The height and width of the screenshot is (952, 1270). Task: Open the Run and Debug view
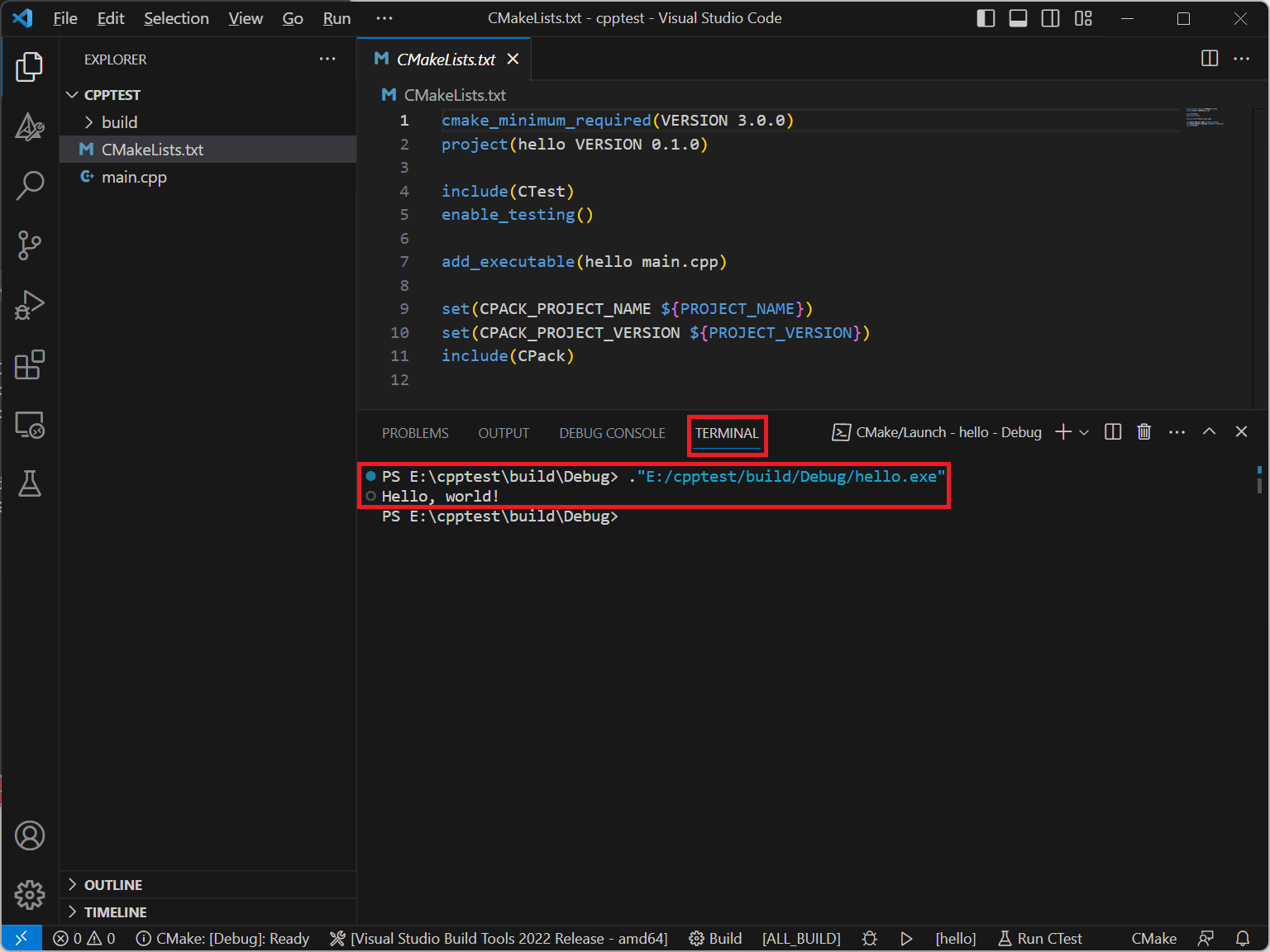(x=30, y=305)
